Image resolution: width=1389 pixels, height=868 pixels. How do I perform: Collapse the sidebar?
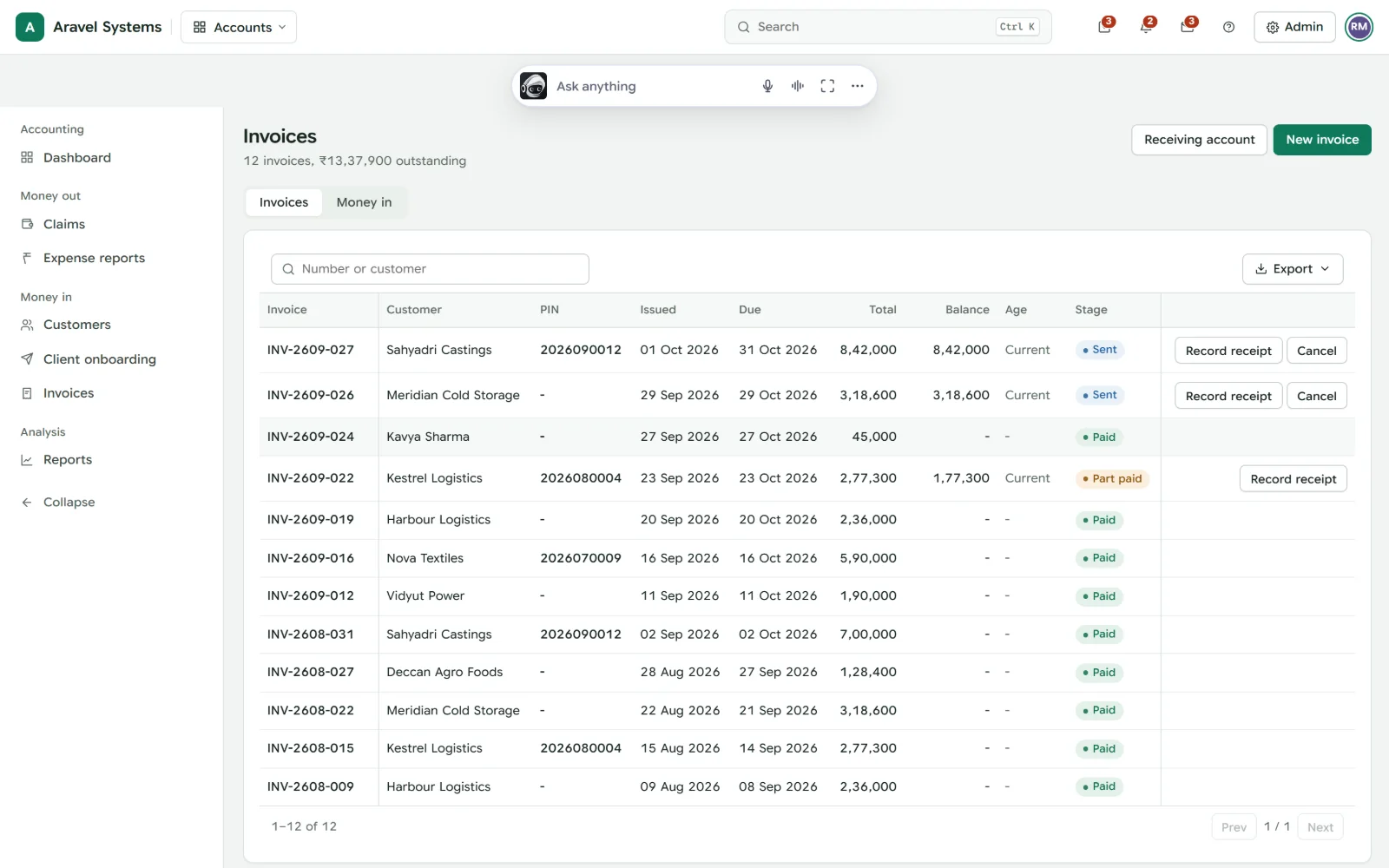point(111,502)
